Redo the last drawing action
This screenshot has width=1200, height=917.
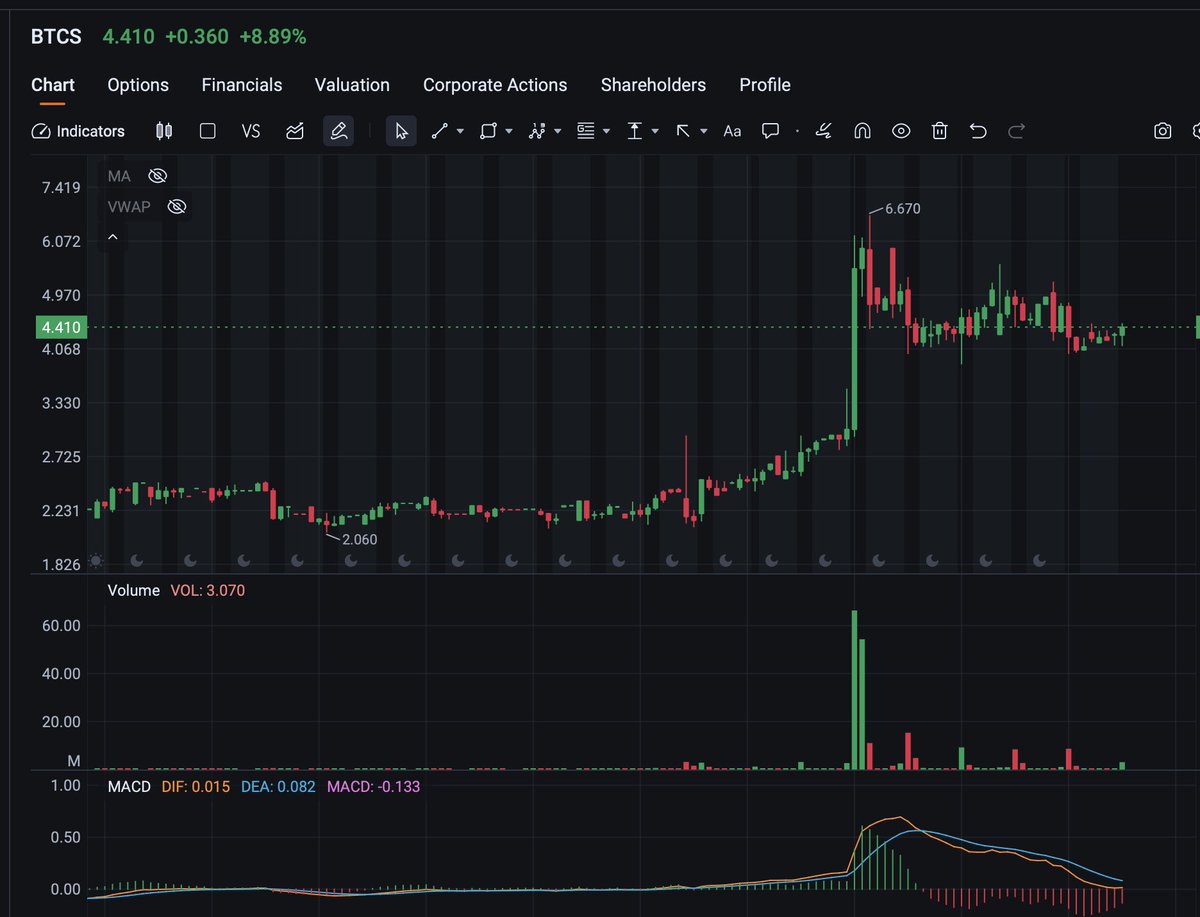pos(1017,131)
